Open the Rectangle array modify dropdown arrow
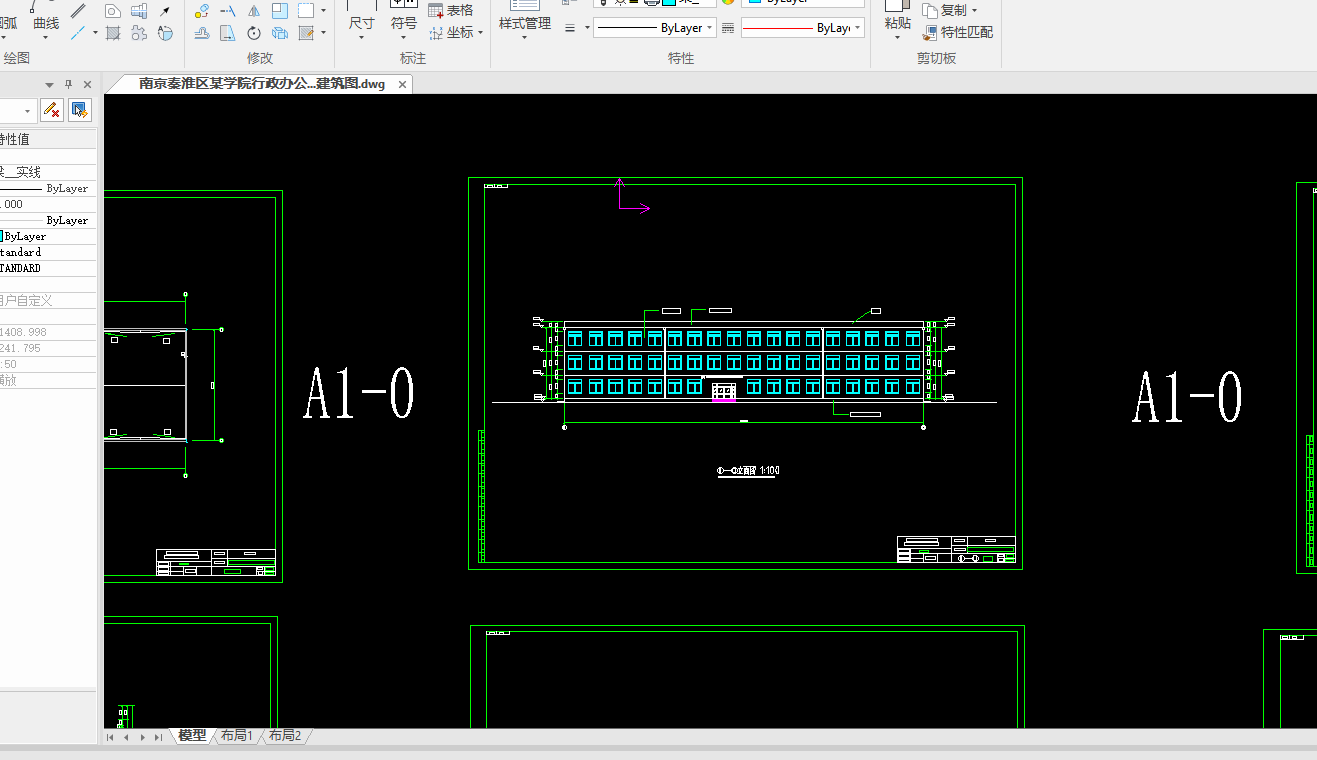 point(323,11)
